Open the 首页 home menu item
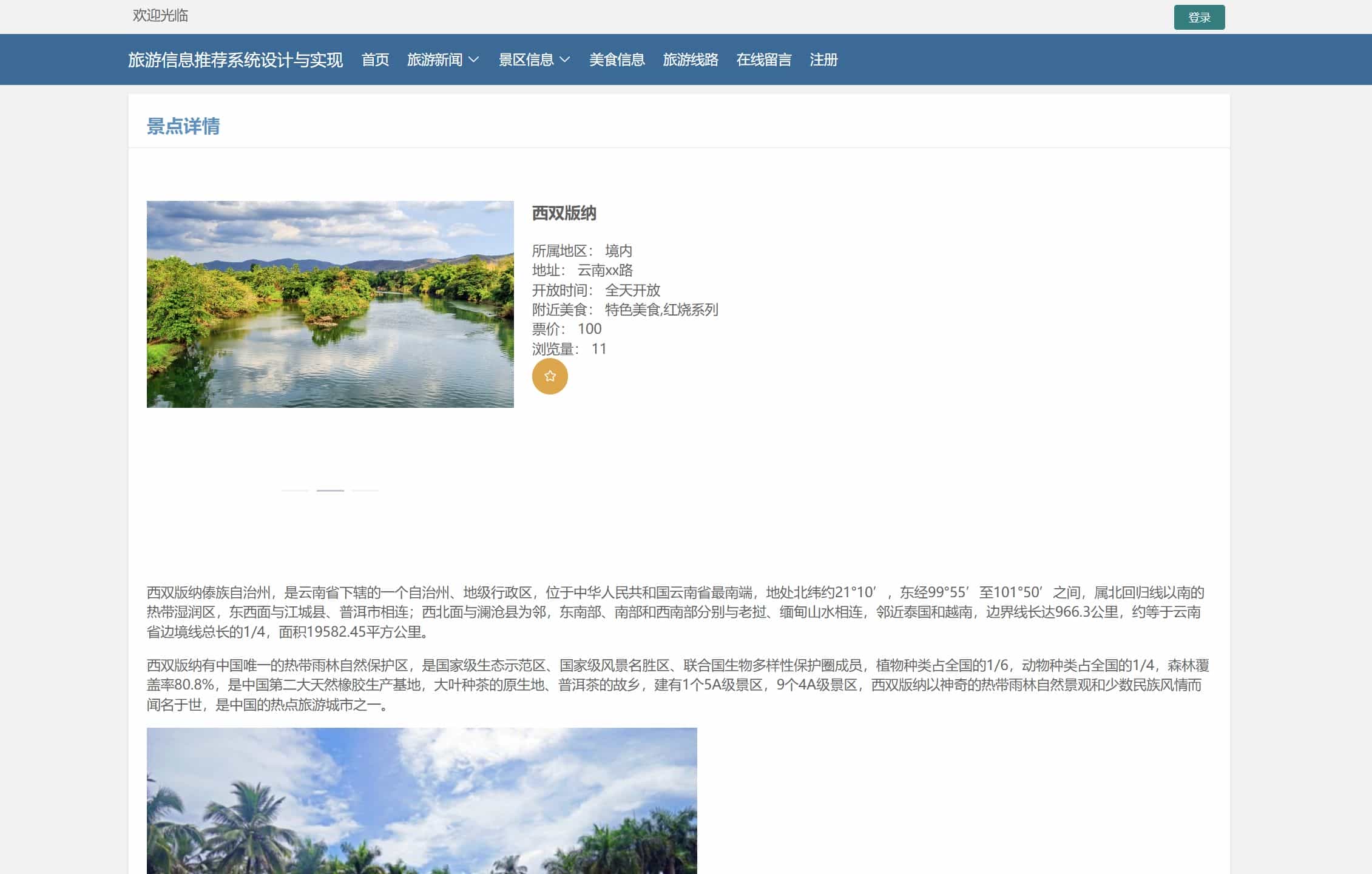 coord(375,59)
